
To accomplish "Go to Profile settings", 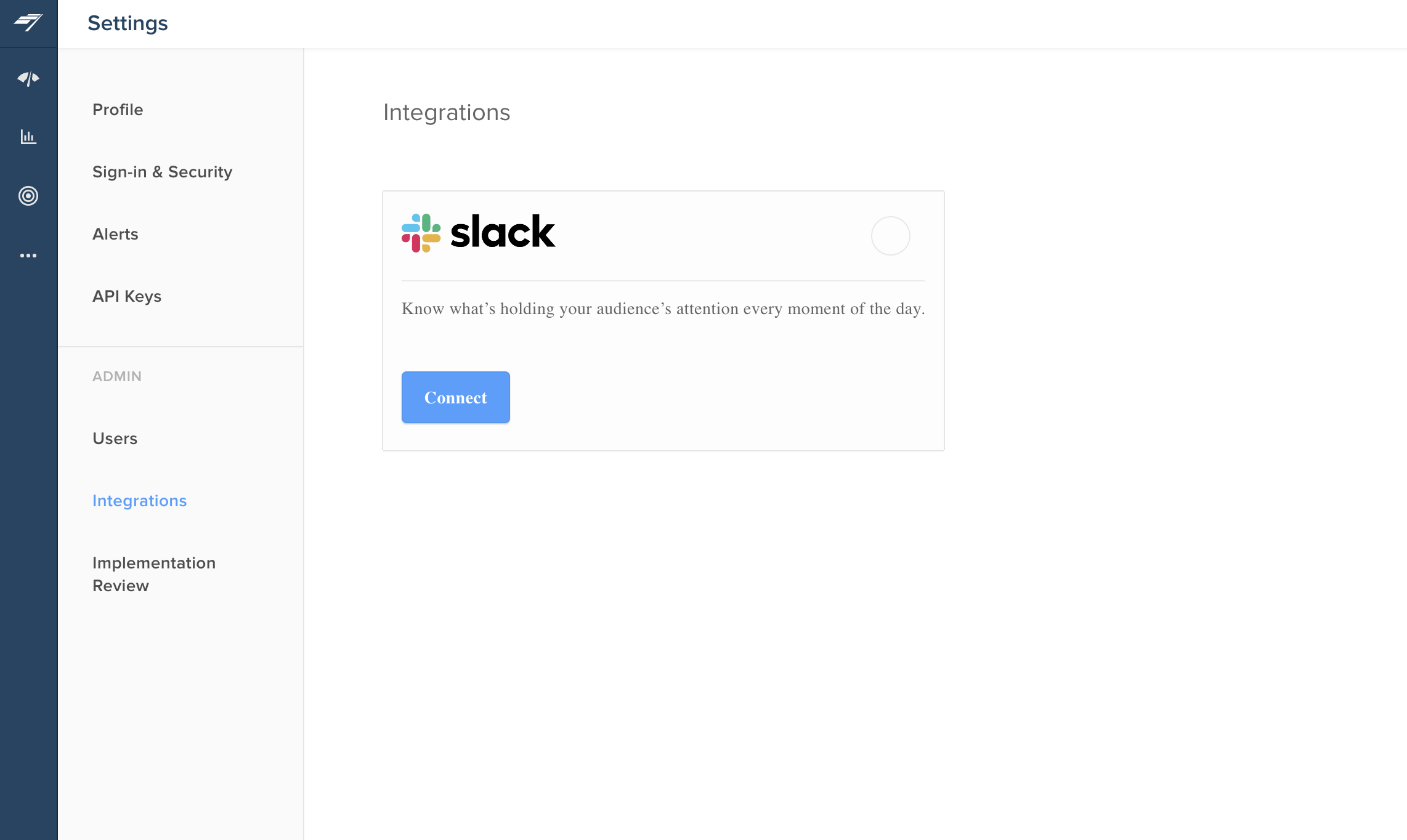I will 118,110.
